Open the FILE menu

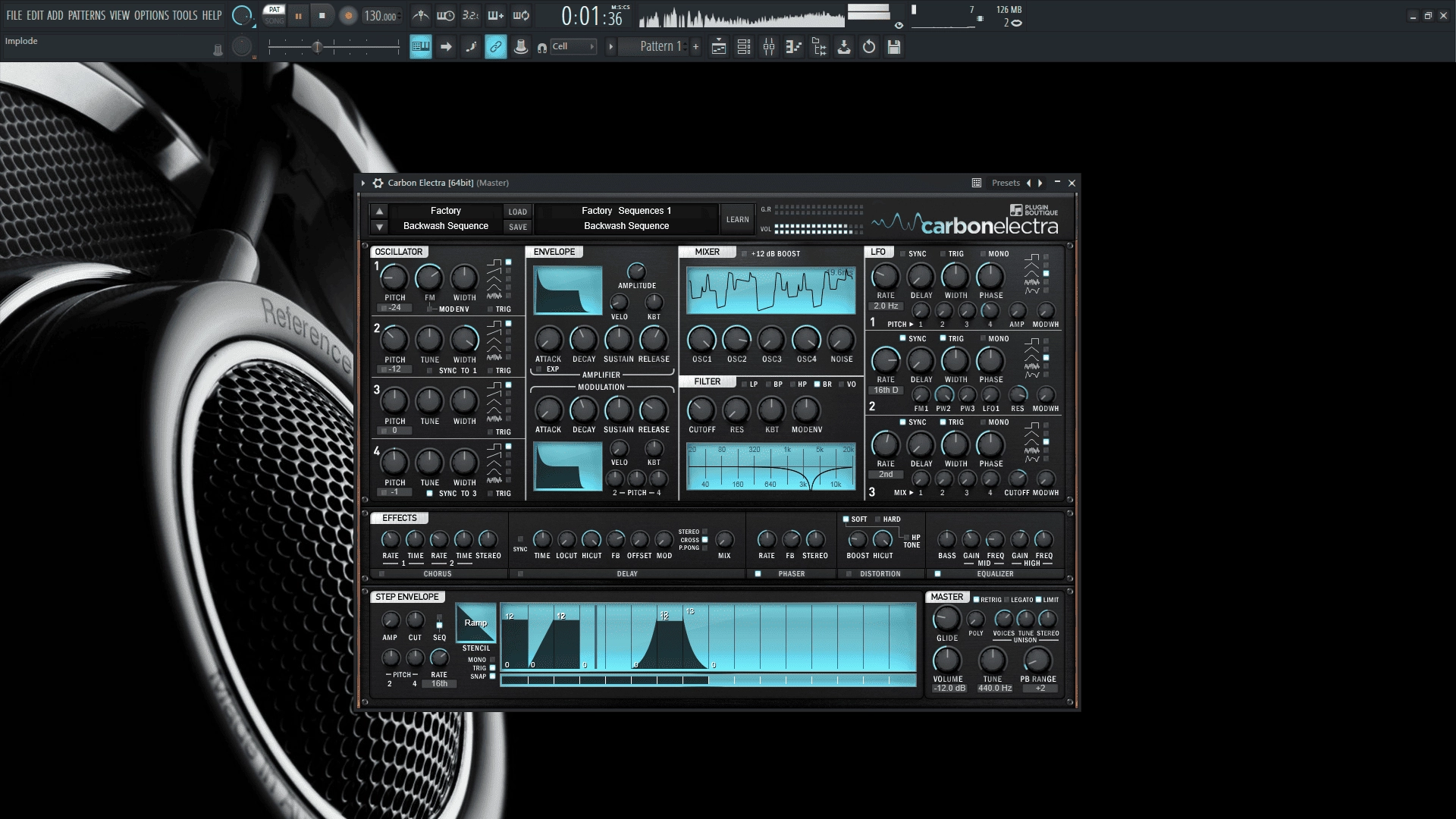coord(14,15)
